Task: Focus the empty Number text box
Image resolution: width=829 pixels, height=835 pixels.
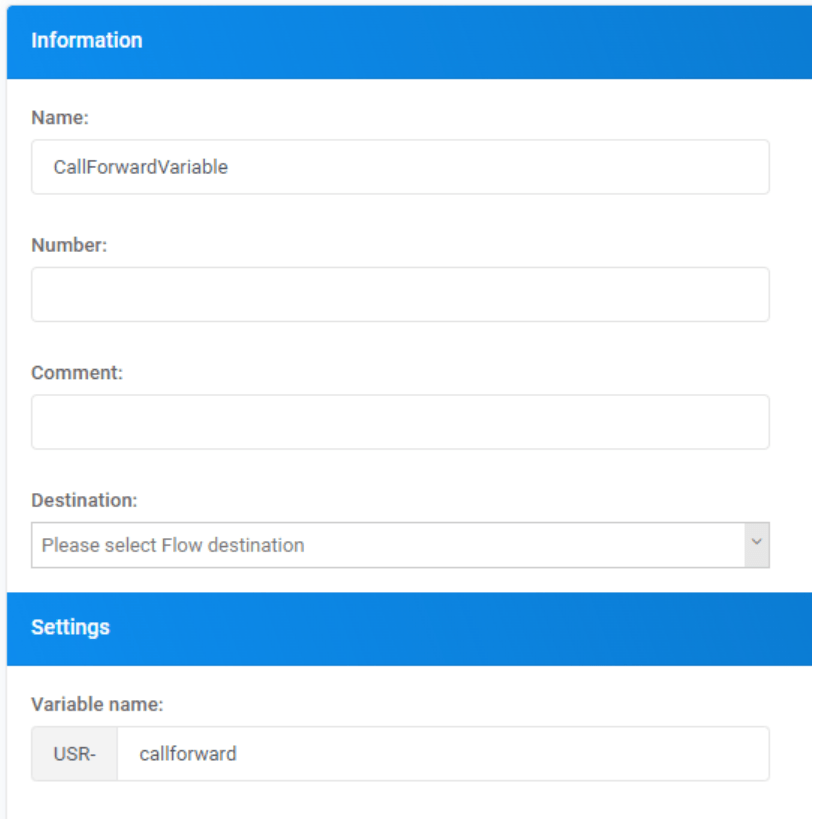Action: click(x=400, y=294)
